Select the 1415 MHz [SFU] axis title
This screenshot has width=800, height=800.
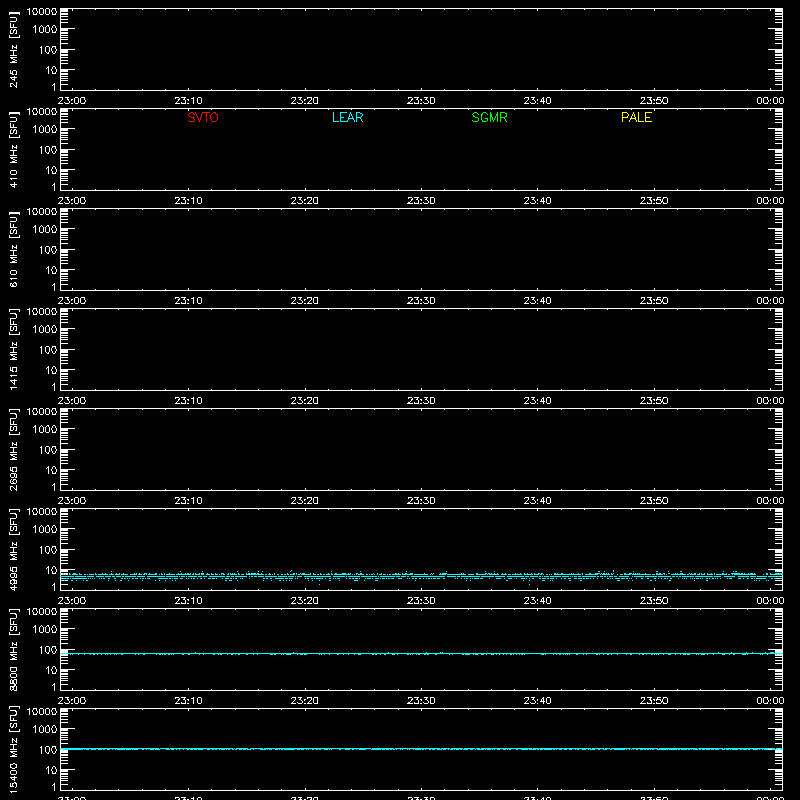click(13, 349)
